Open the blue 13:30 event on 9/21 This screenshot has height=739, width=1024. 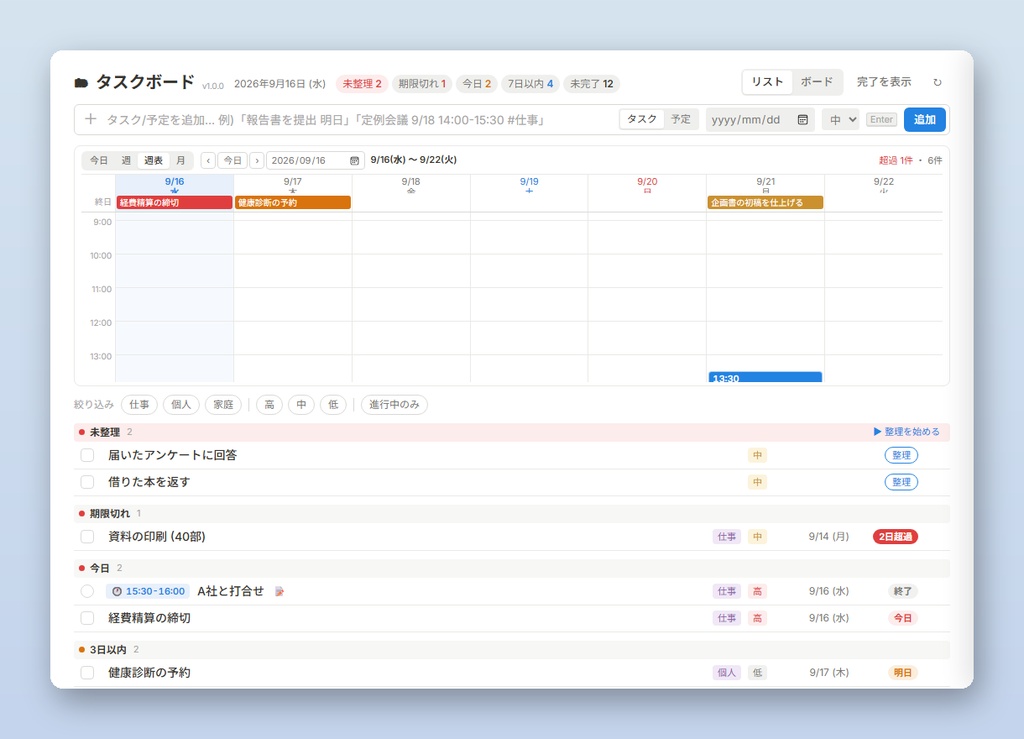[x=765, y=377]
